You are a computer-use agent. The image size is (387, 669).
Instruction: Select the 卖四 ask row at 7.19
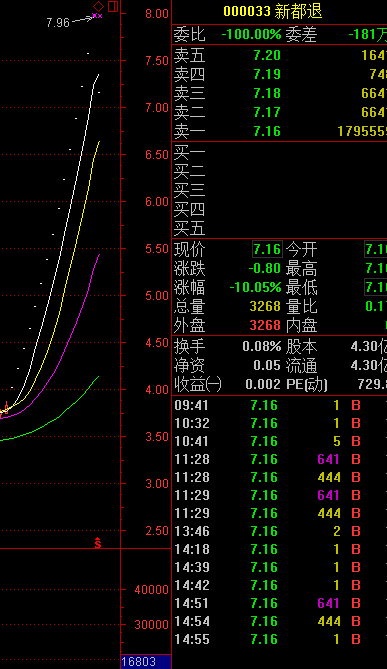(279, 74)
